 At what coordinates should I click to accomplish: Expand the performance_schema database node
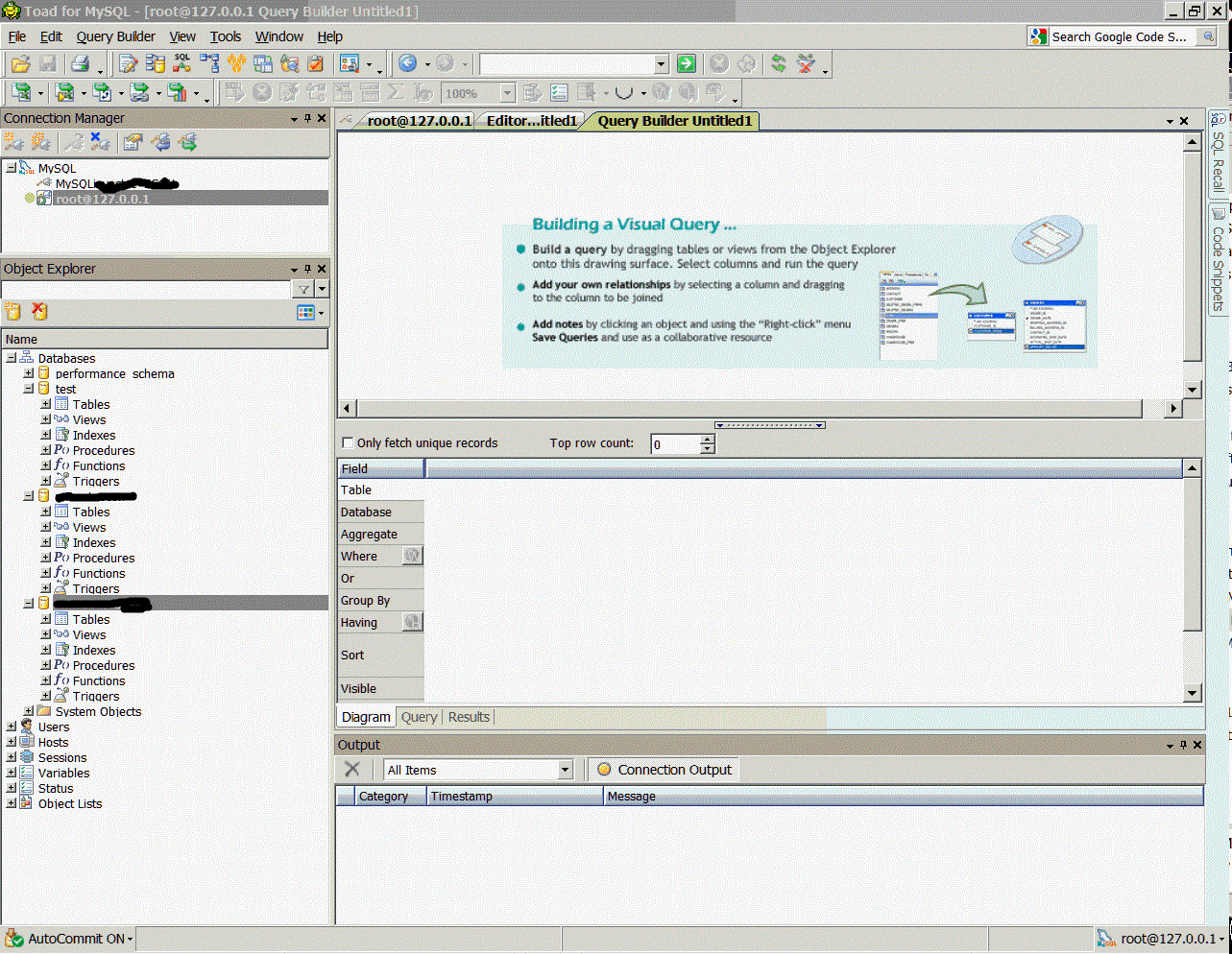tap(29, 373)
